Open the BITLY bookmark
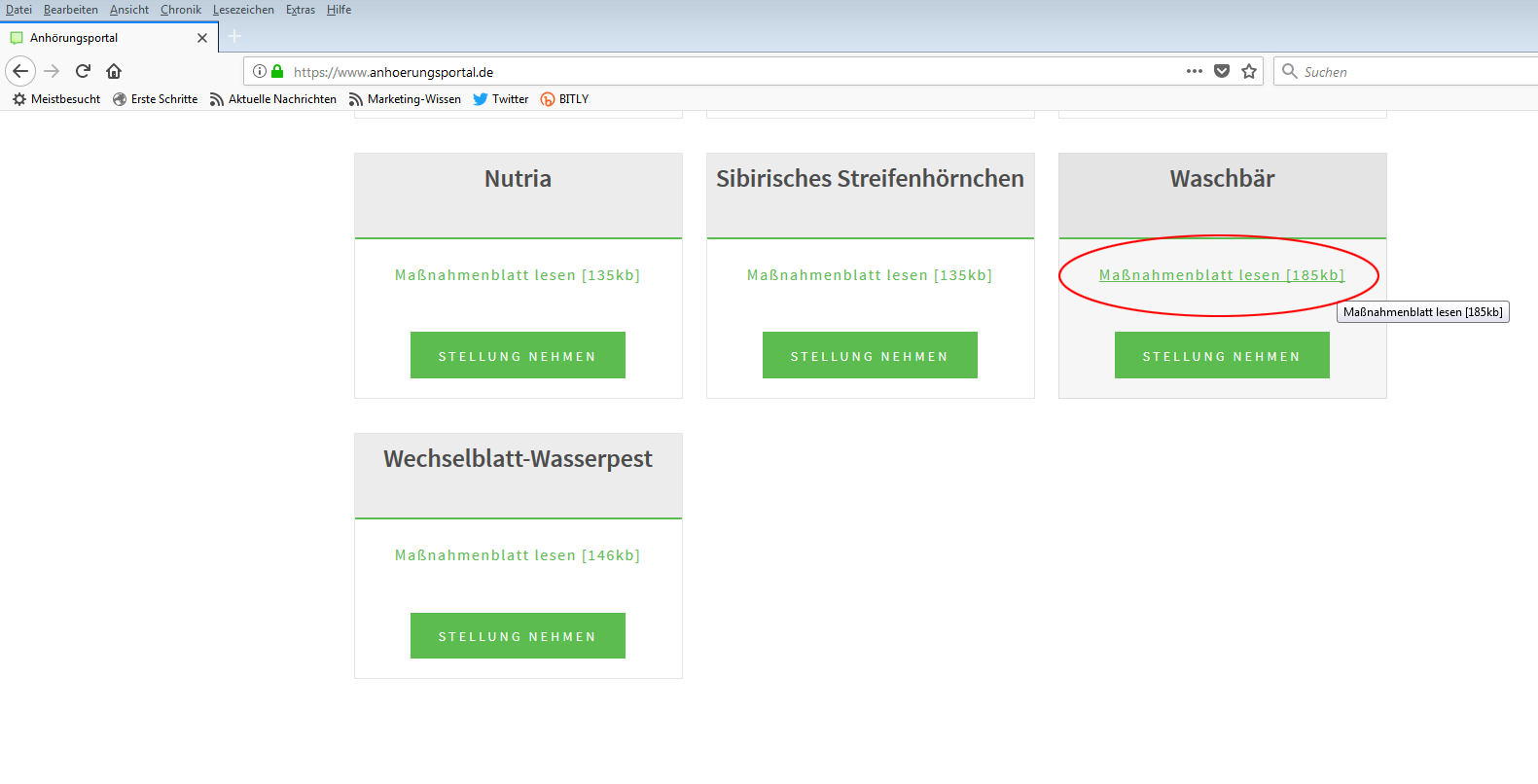 pos(564,99)
